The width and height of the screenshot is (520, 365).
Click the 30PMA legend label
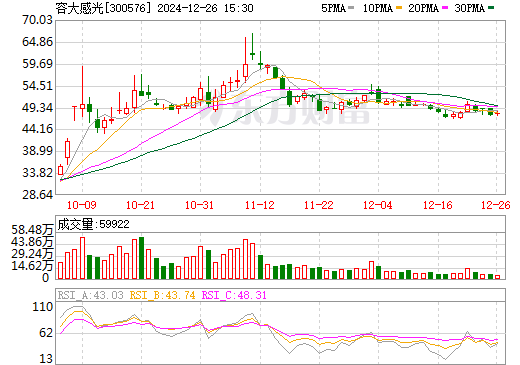click(x=469, y=8)
